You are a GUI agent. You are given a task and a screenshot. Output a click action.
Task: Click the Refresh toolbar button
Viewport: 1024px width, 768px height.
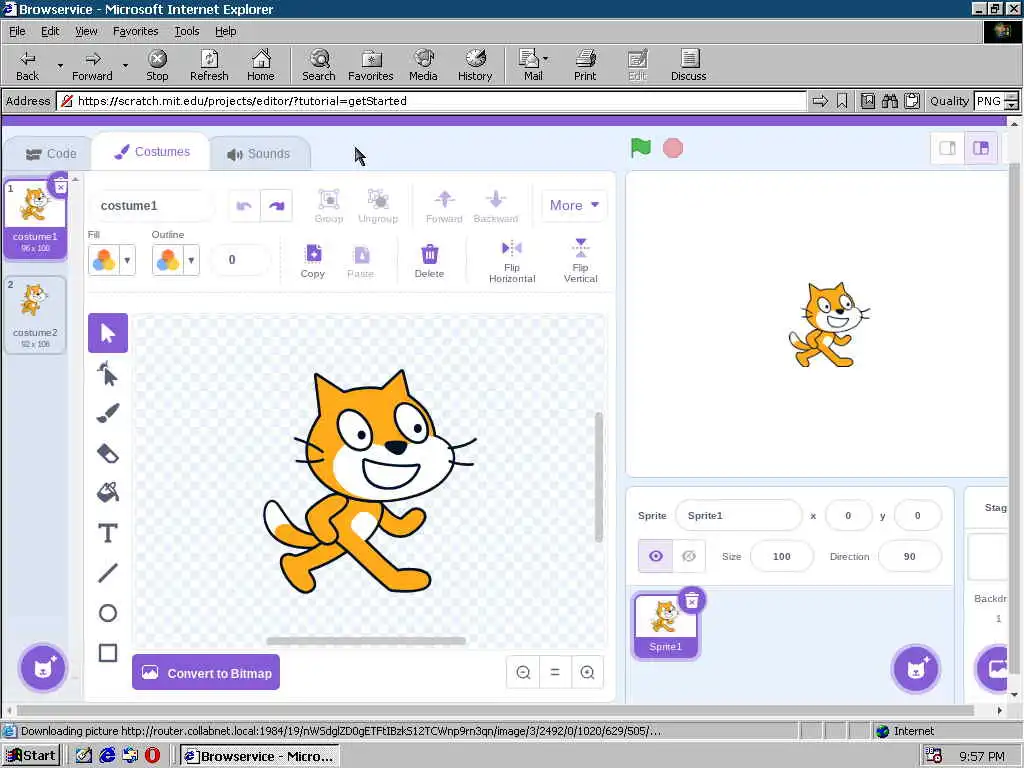click(x=209, y=65)
